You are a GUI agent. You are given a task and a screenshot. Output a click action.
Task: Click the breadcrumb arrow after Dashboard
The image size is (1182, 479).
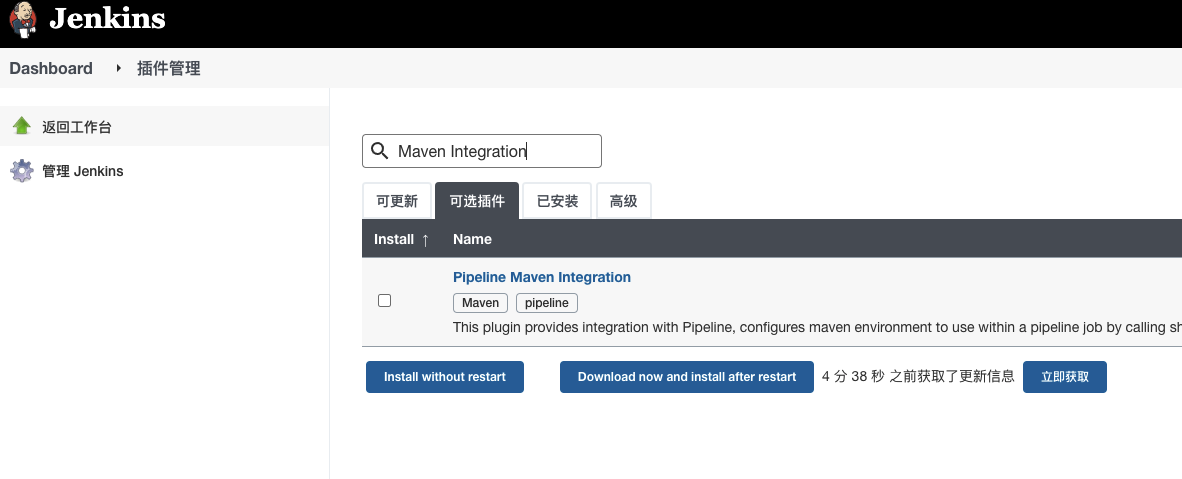coord(119,69)
